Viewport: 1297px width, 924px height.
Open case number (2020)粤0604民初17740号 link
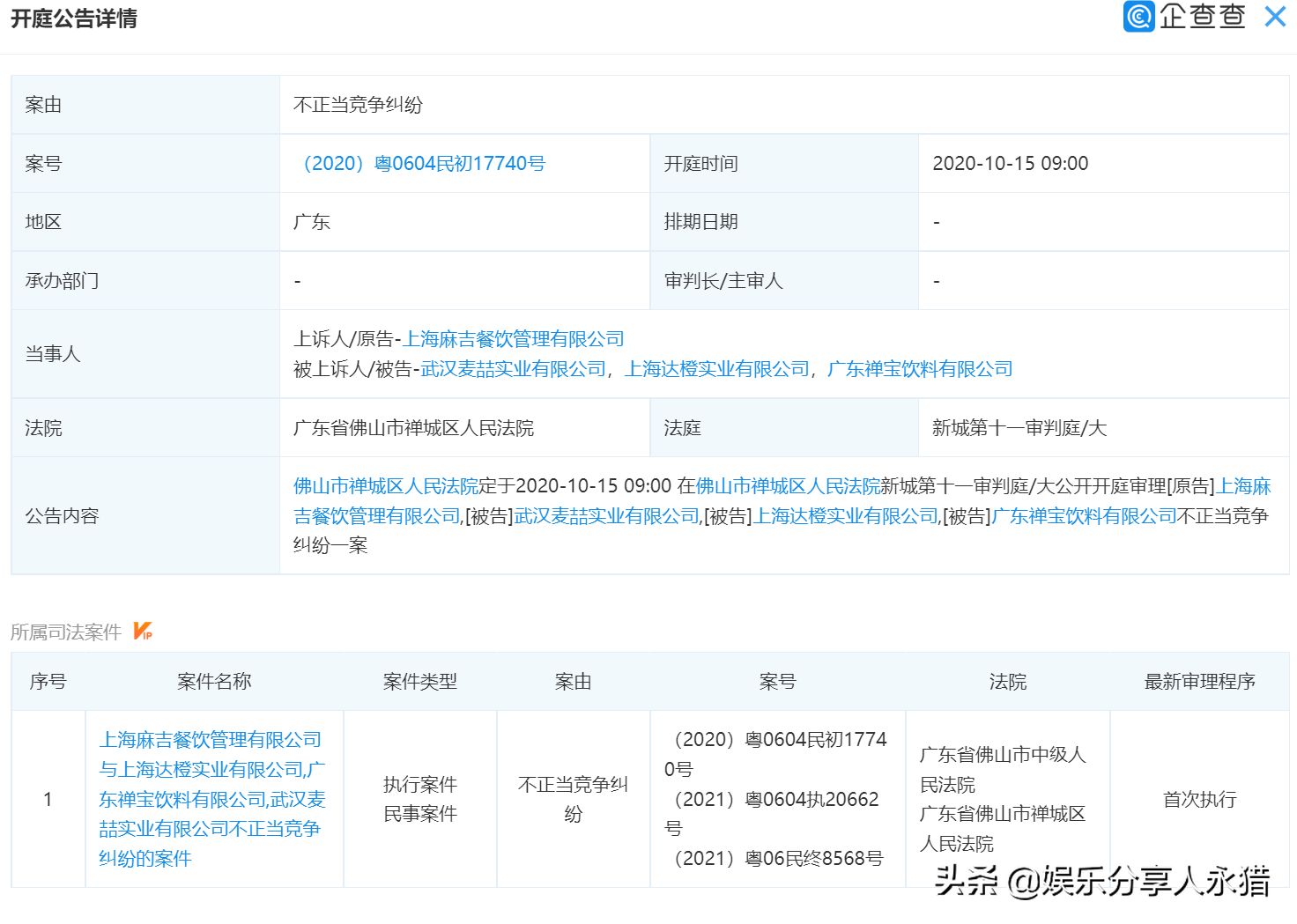tap(420, 164)
